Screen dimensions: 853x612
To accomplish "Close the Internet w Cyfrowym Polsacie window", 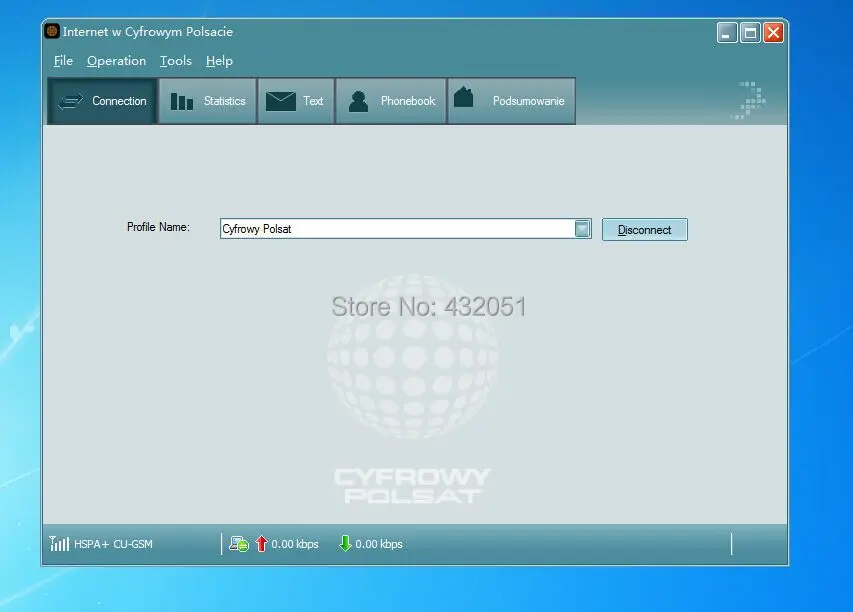I will (x=773, y=33).
